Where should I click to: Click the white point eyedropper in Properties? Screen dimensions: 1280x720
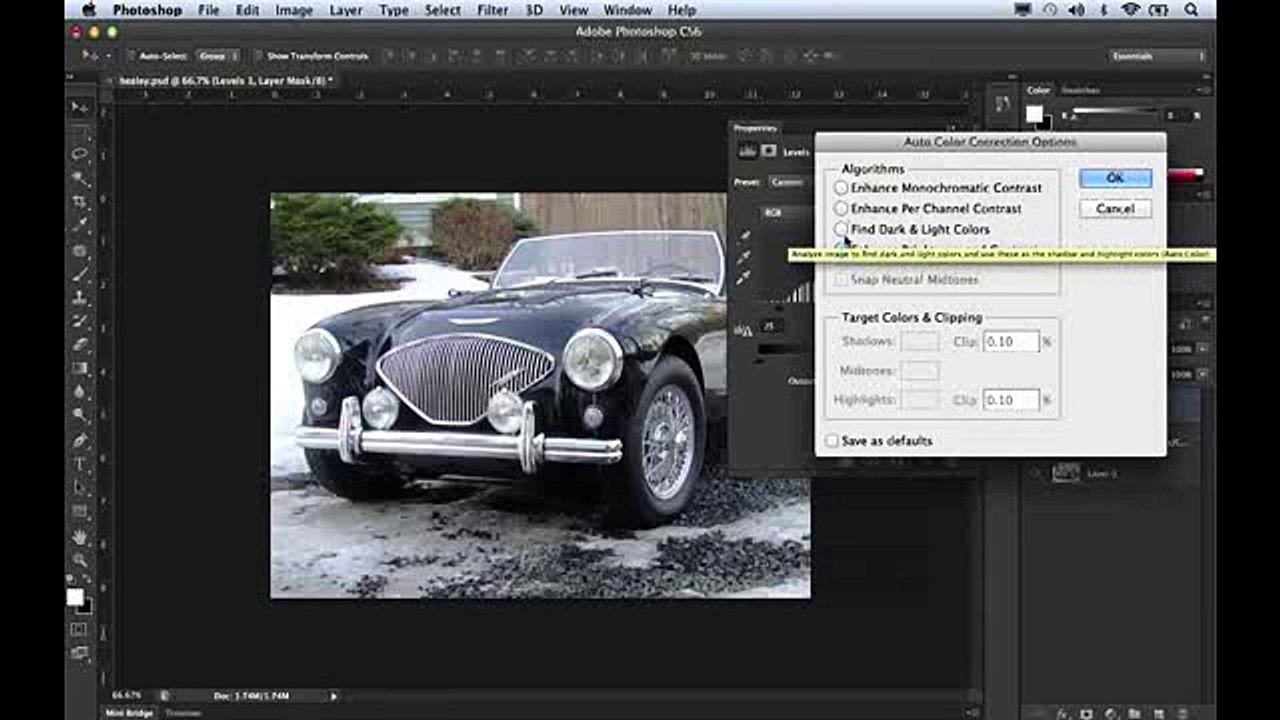click(745, 278)
